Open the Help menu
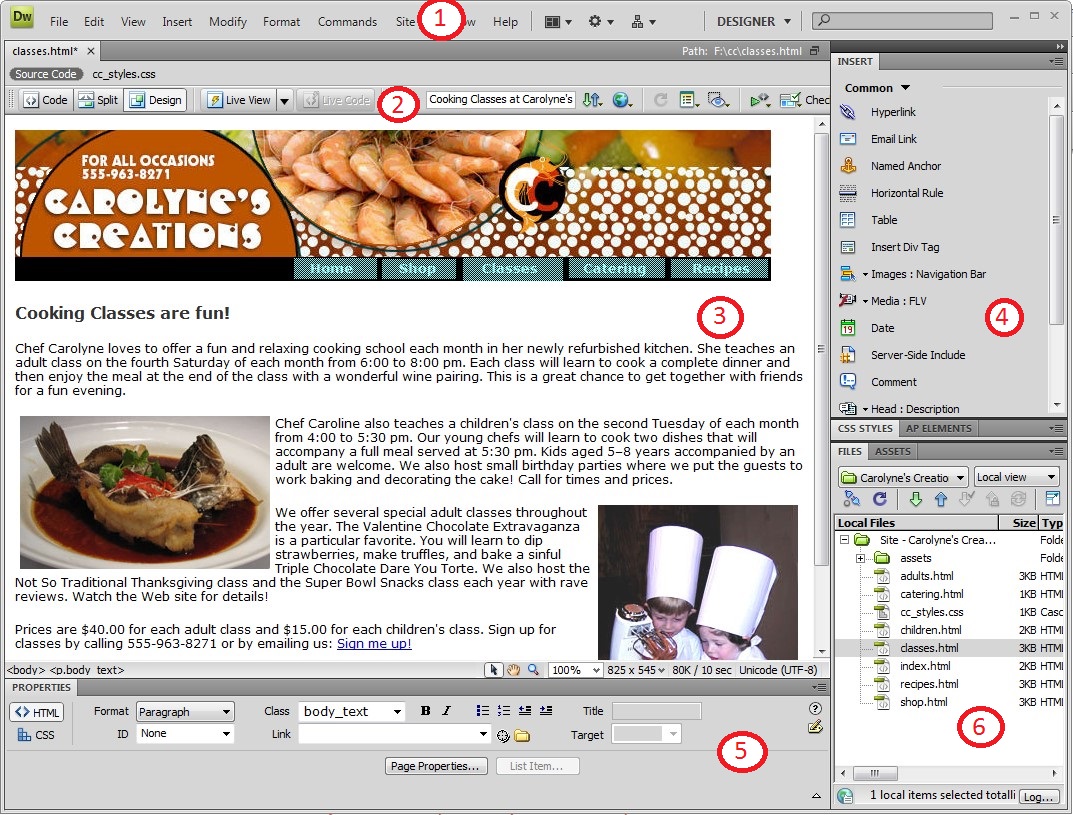The image size is (1073, 815). coord(505,22)
